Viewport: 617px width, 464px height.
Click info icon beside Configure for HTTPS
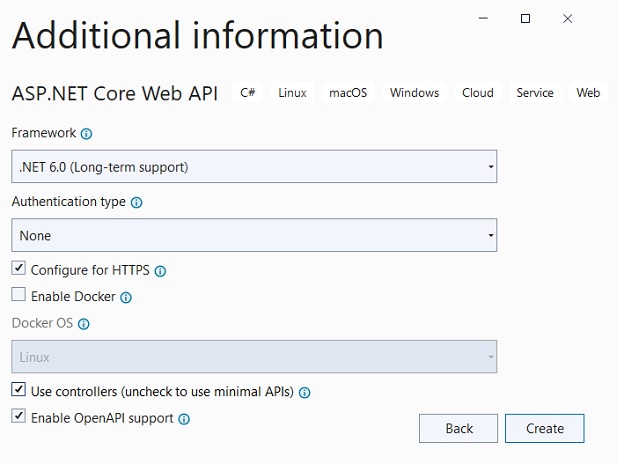pyautogui.click(x=160, y=271)
